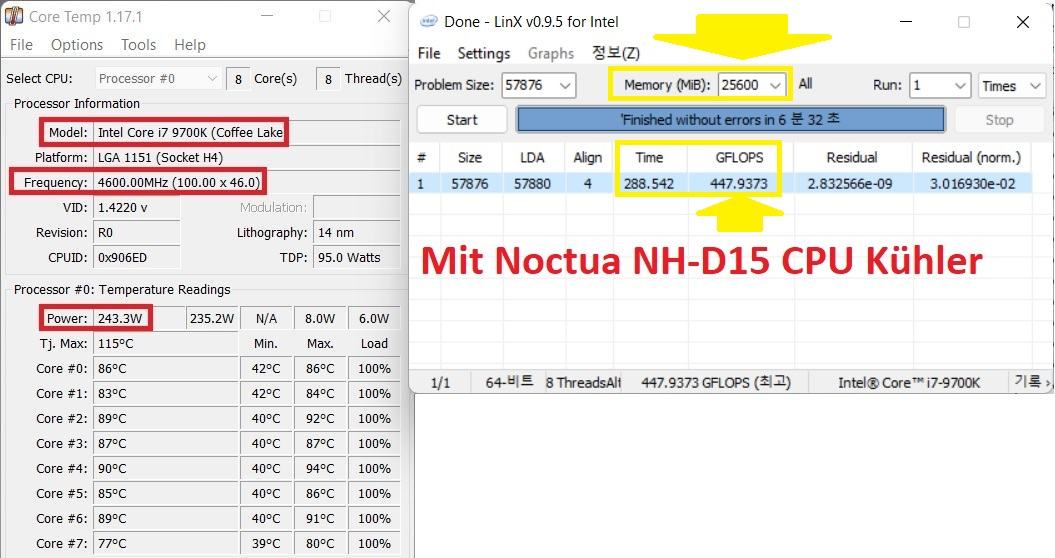Viewport: 1055px width, 558px height.
Task: Click the Time column header
Action: pos(649,158)
